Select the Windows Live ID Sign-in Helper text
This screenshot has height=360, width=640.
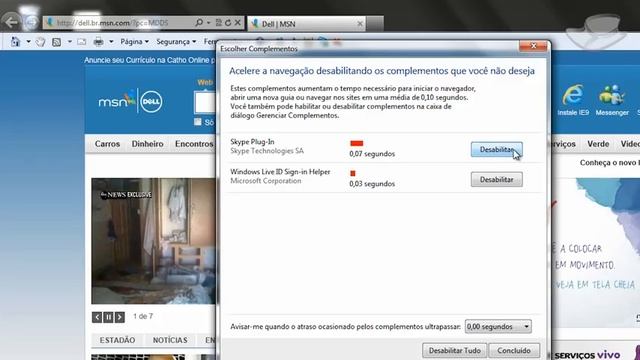[x=280, y=172]
